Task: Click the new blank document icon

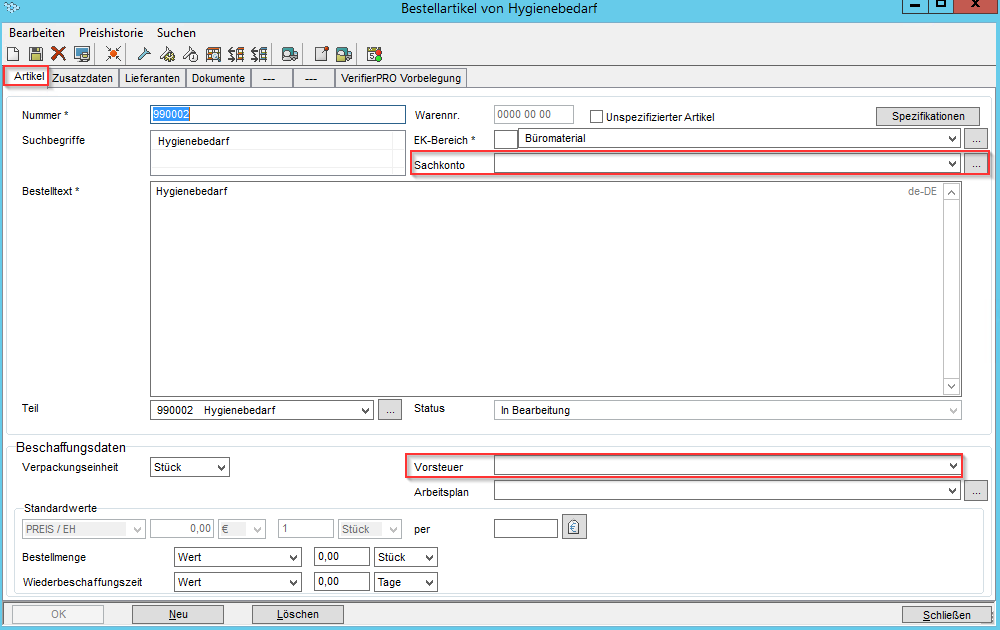Action: pos(14,54)
